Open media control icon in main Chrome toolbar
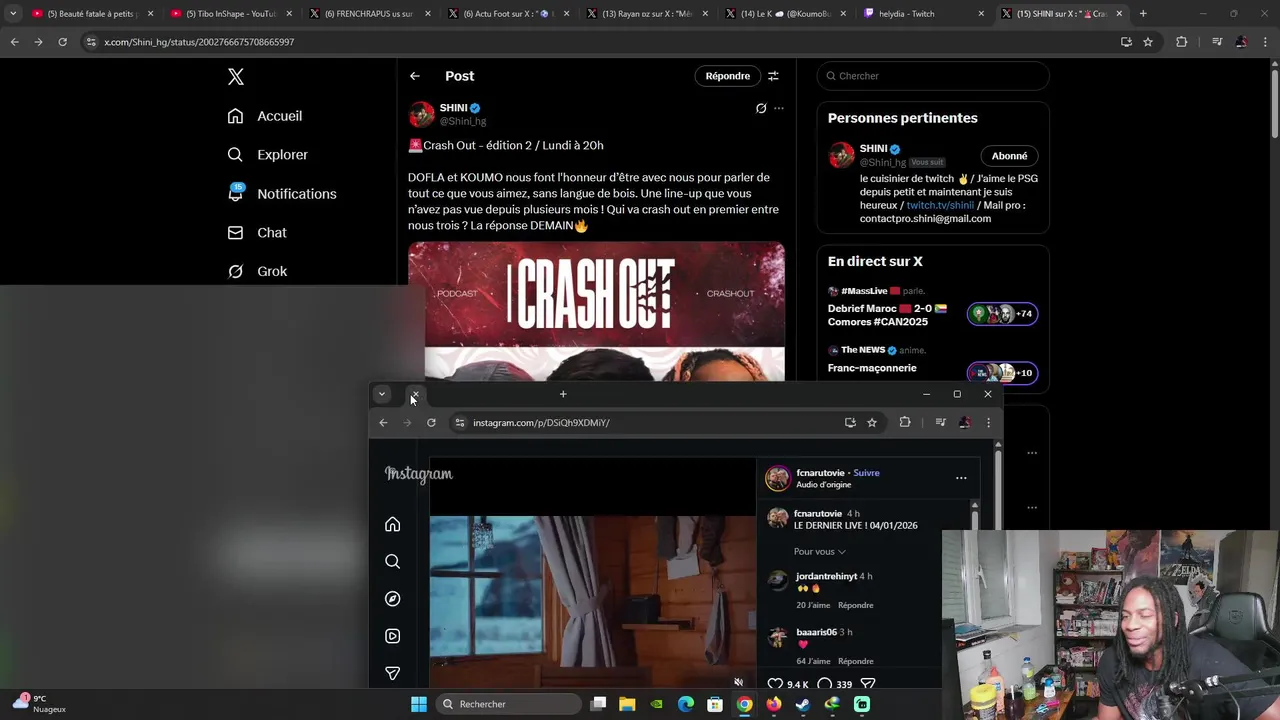1280x720 pixels. coord(1217,42)
